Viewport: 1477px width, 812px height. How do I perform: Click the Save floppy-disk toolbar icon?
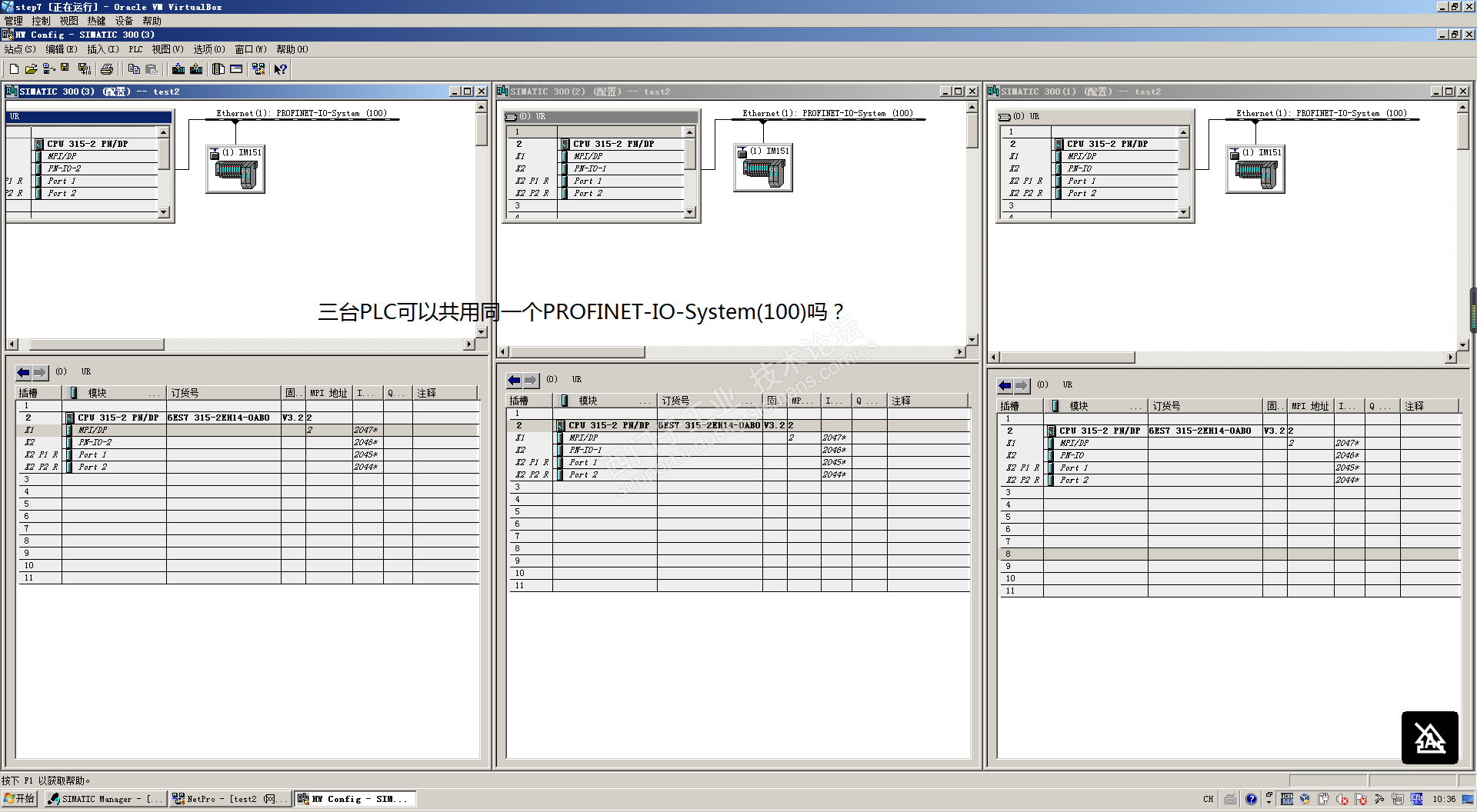pyautogui.click(x=65, y=69)
